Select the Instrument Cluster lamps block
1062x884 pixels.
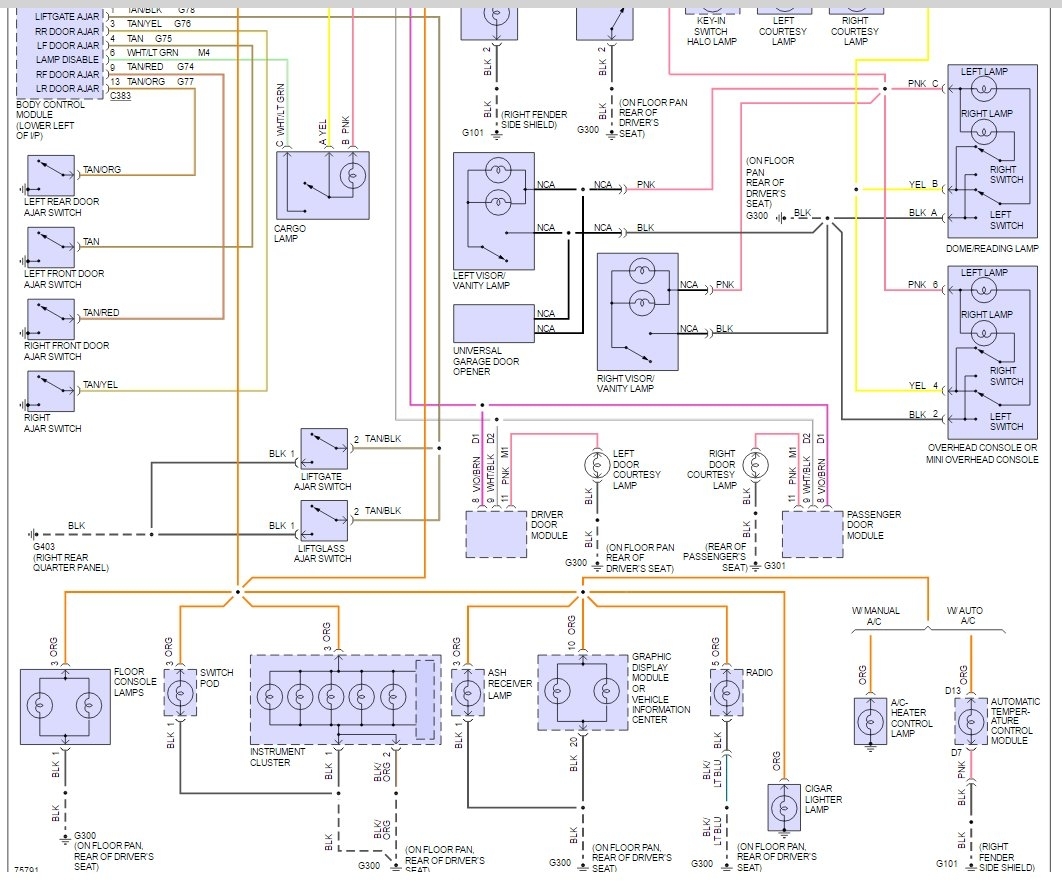[x=345, y=699]
